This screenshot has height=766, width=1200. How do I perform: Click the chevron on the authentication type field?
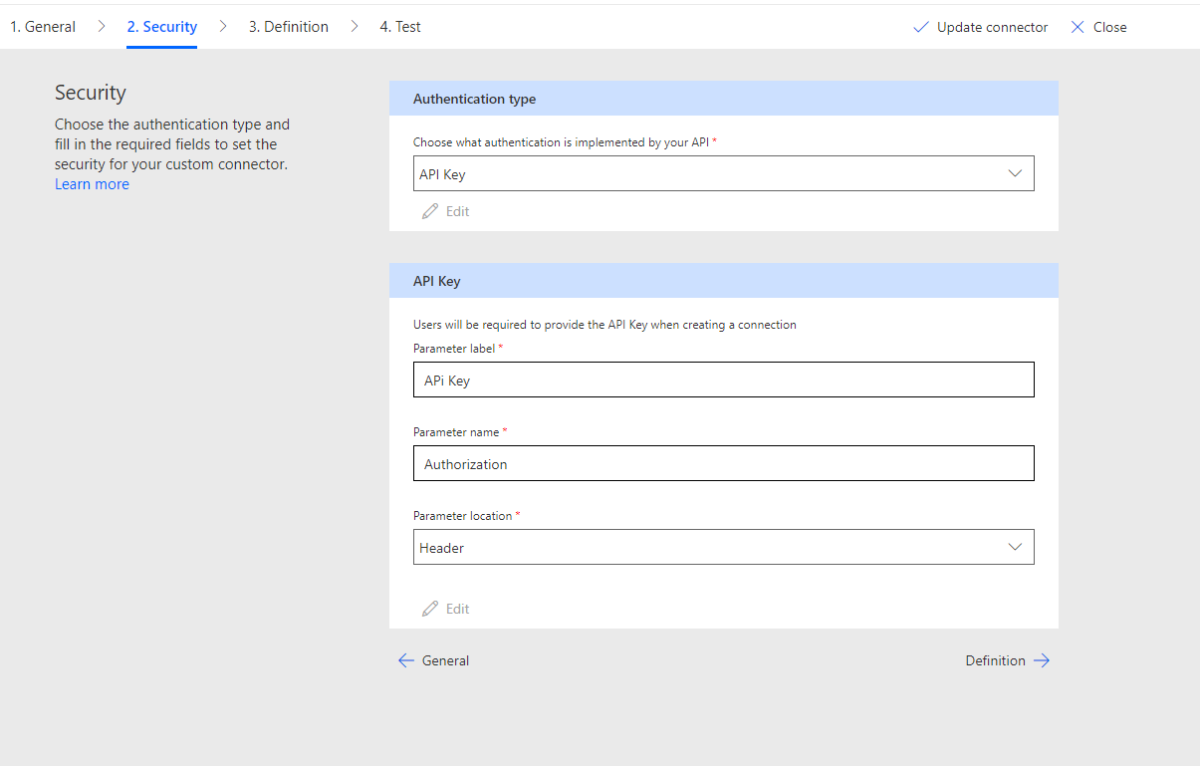click(1016, 173)
